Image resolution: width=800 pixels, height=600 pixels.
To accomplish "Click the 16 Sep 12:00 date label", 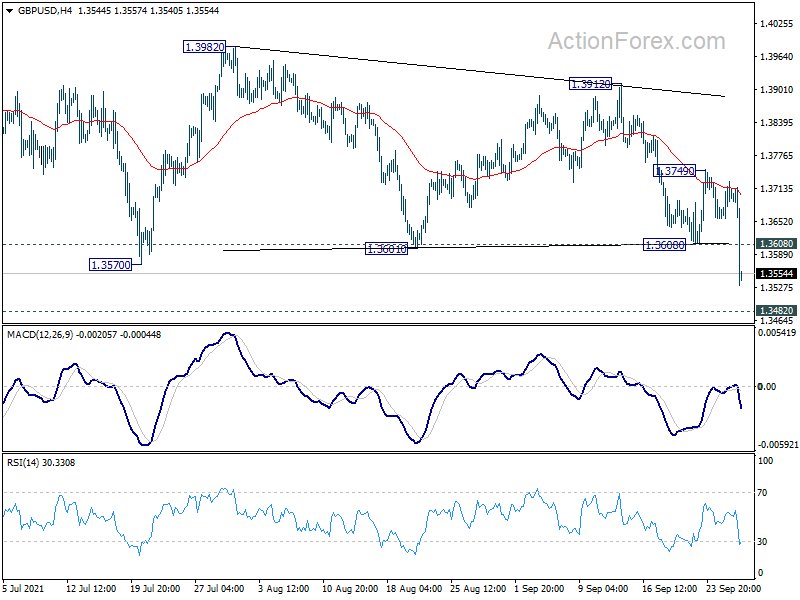I will [x=669, y=589].
